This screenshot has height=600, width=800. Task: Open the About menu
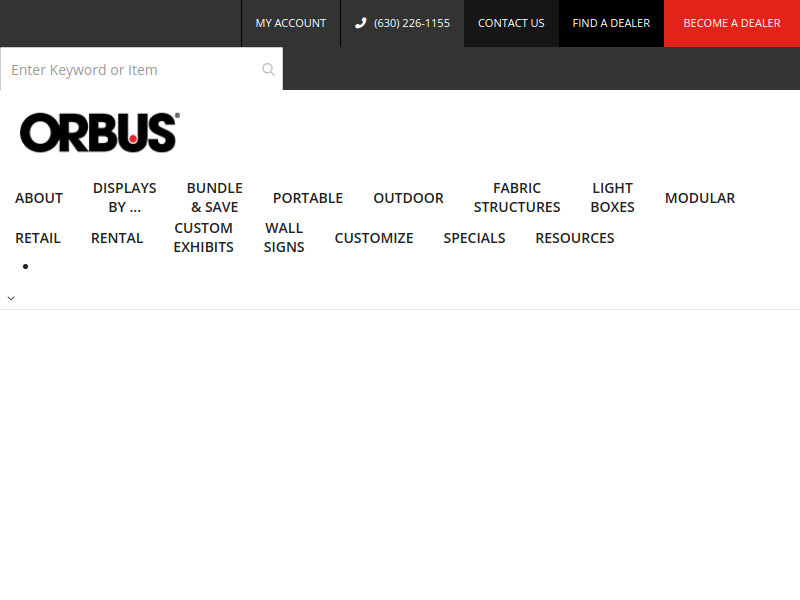click(x=39, y=198)
